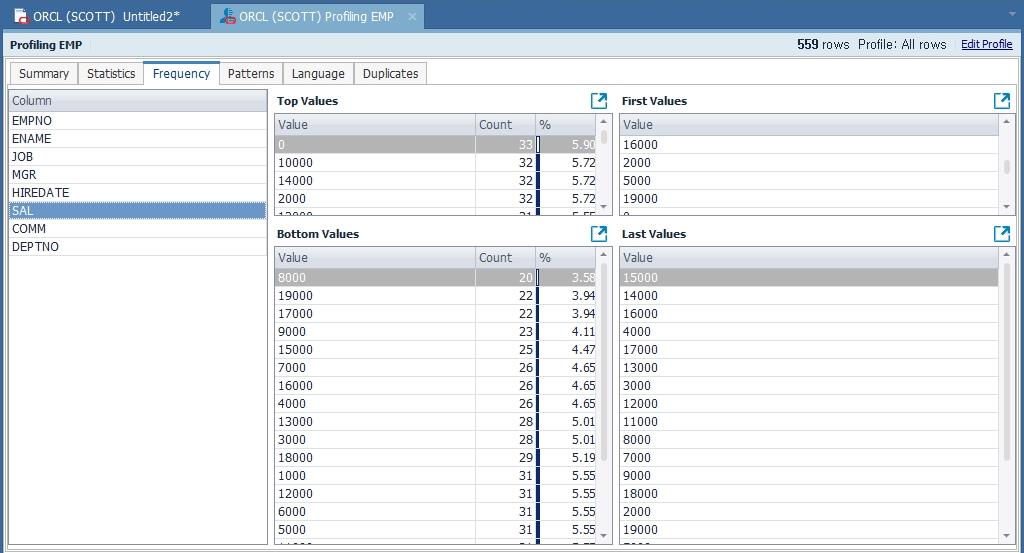The image size is (1024, 553).
Task: Show the Duplicates tab
Action: click(x=390, y=74)
